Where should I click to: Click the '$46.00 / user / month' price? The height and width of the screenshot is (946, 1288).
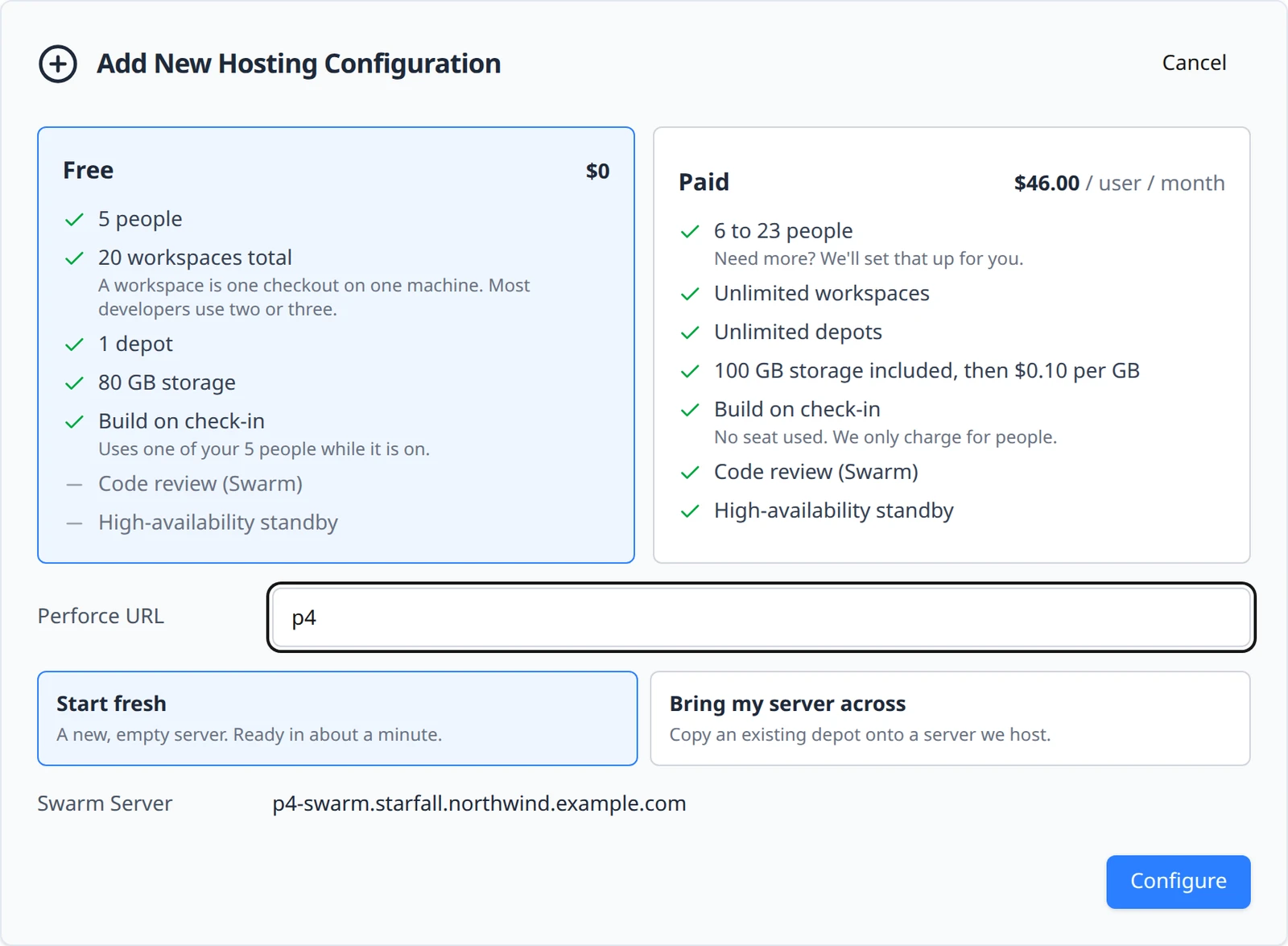[x=1119, y=184]
